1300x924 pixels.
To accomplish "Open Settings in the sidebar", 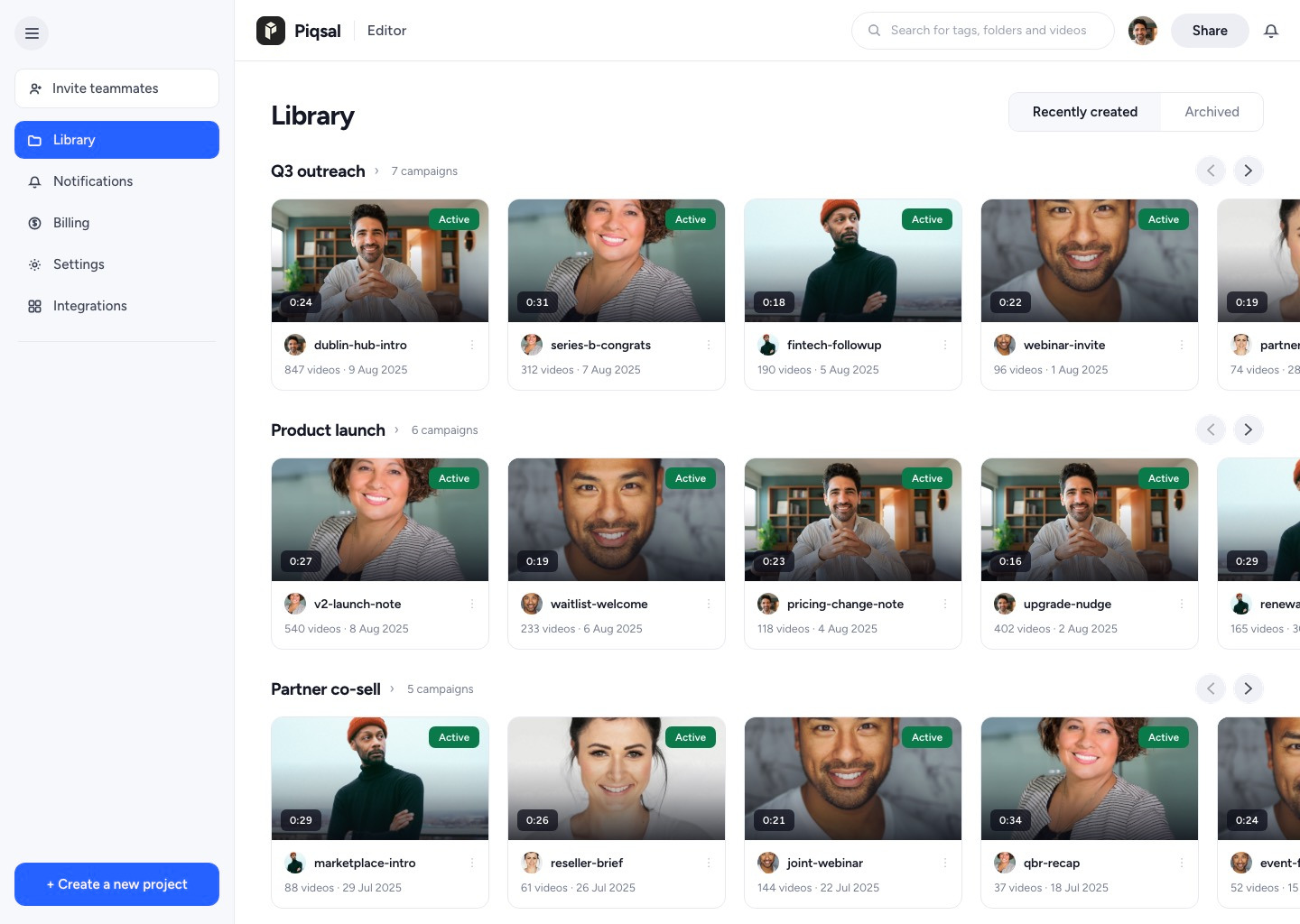I will tap(116, 264).
